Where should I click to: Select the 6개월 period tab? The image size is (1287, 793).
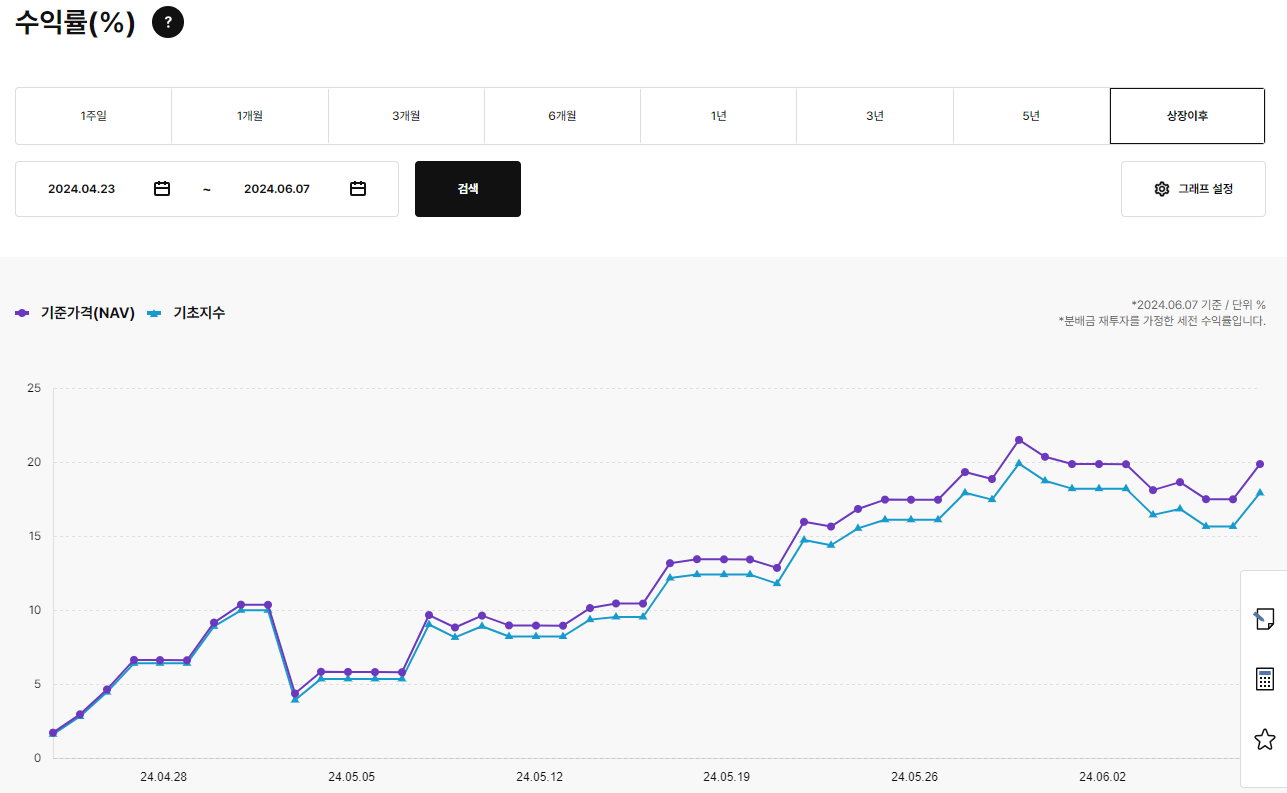click(562, 116)
